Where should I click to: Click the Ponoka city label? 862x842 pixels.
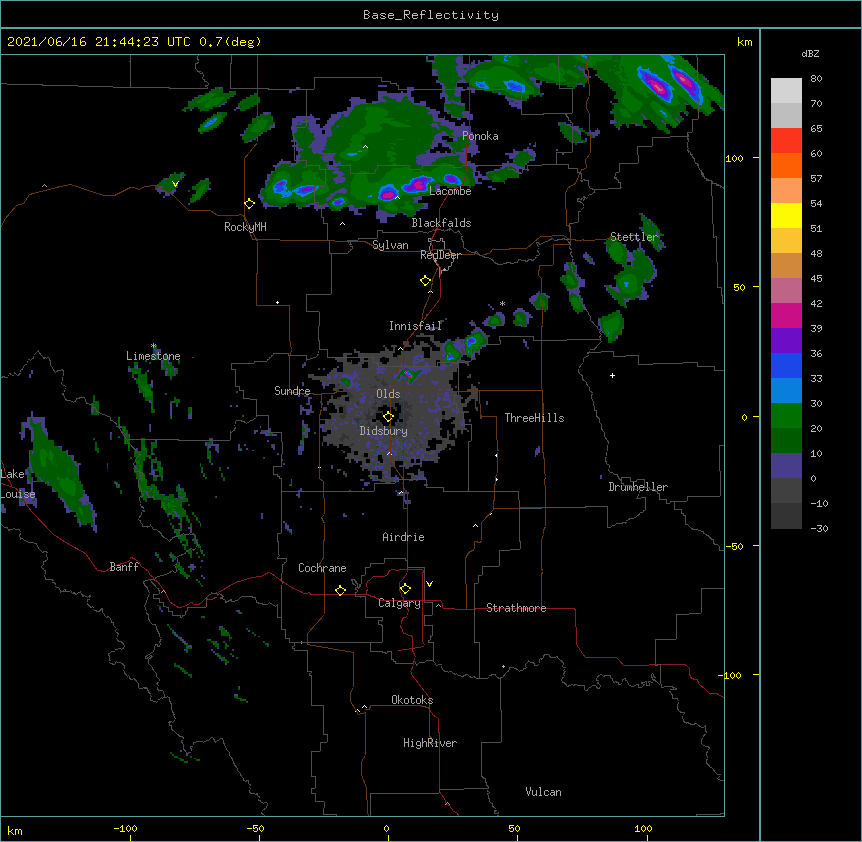480,136
